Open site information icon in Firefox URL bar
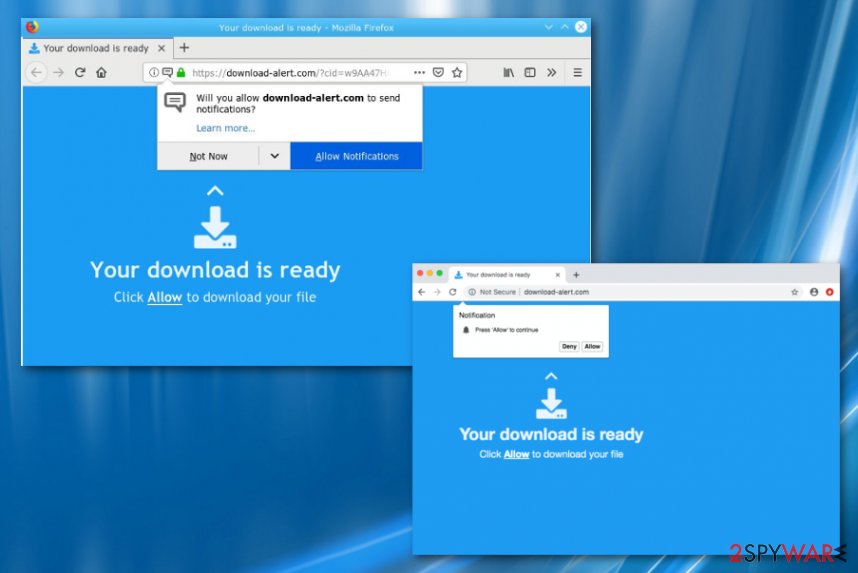The image size is (858, 573). tap(154, 72)
